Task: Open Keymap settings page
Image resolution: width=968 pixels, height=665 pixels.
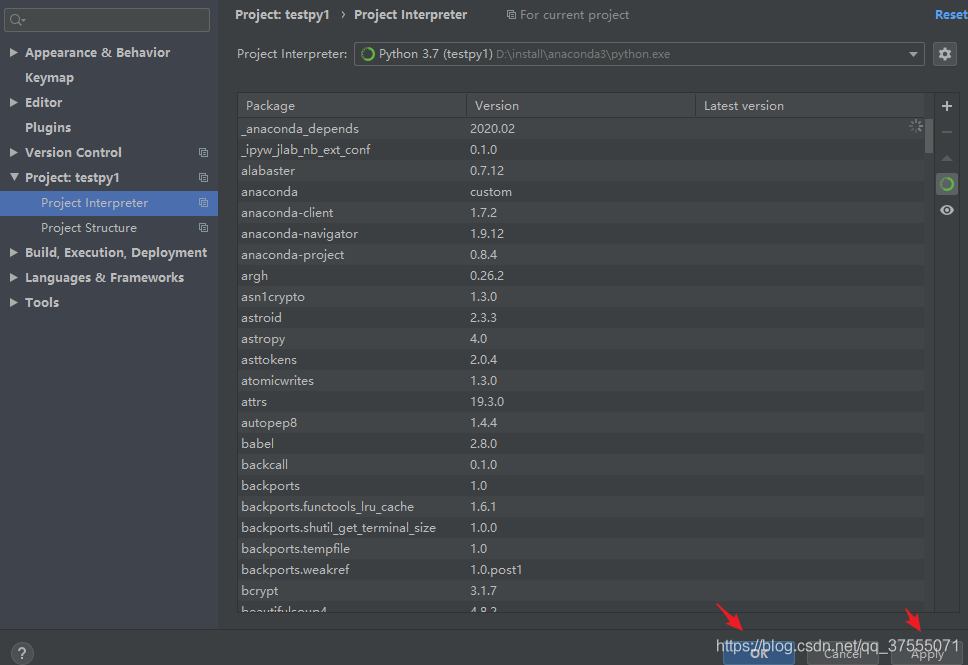Action: [49, 78]
